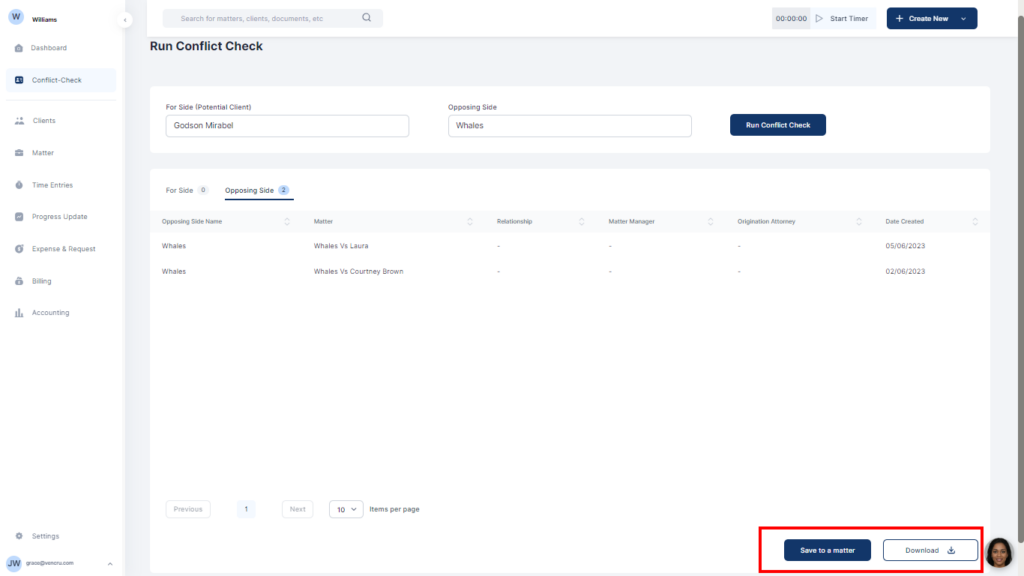Click the Billing icon in sidebar
The height and width of the screenshot is (576, 1024).
coord(19,281)
